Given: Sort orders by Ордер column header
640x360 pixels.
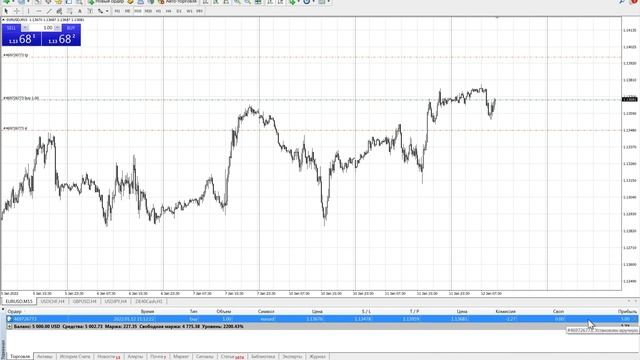Looking at the screenshot, I should click(x=14, y=311).
